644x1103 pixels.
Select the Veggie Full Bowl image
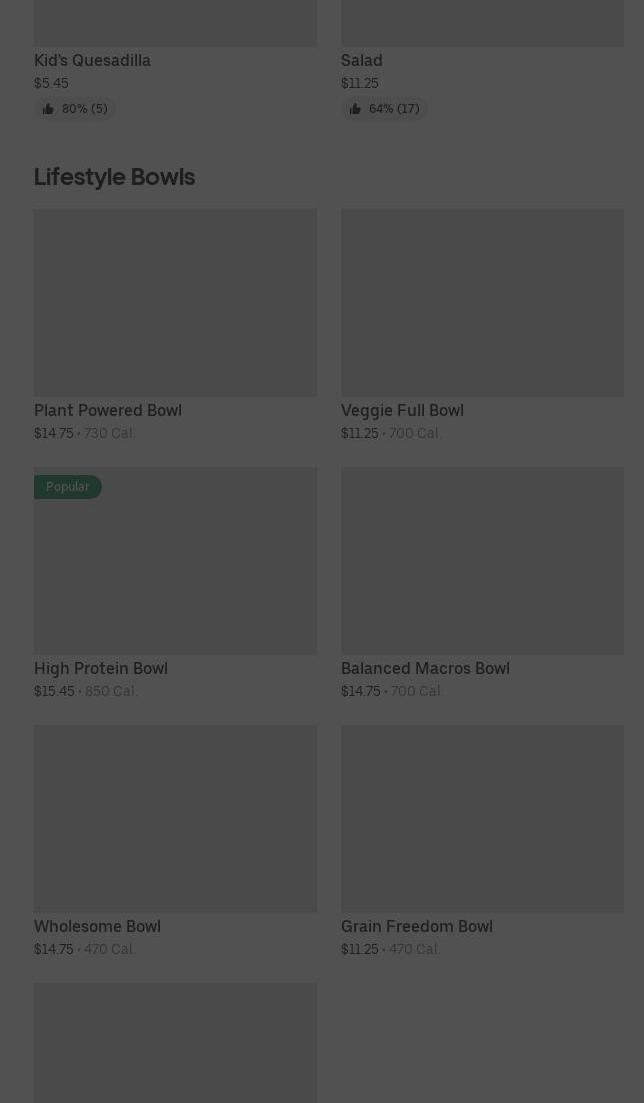point(482,302)
